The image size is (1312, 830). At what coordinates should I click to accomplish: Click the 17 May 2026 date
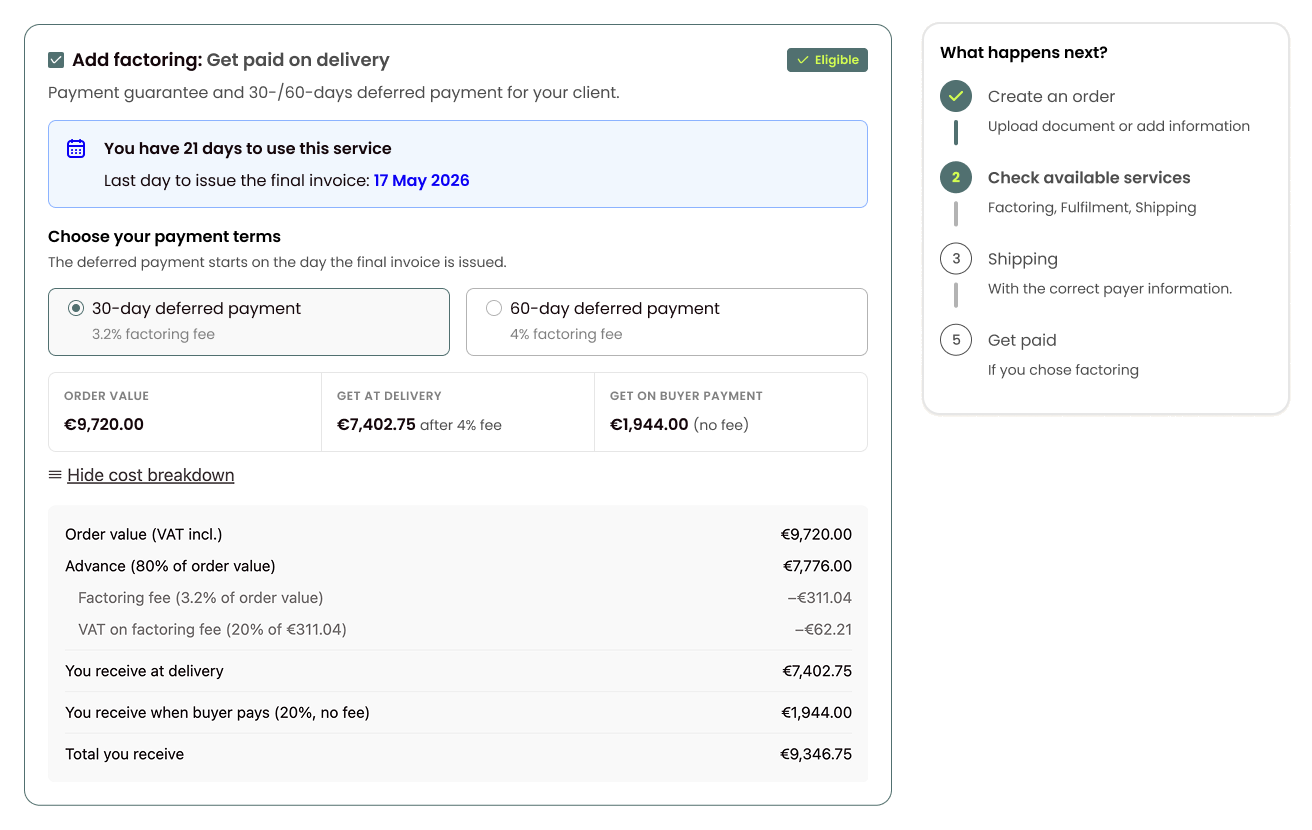[421, 181]
